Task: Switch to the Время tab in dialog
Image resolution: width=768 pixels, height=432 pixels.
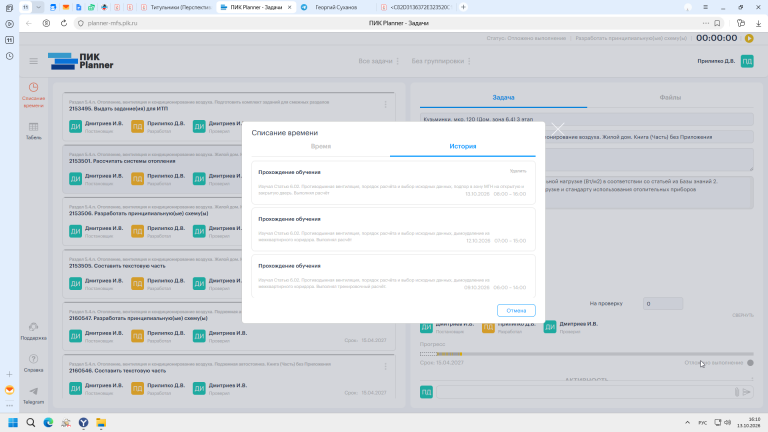Action: tap(321, 146)
